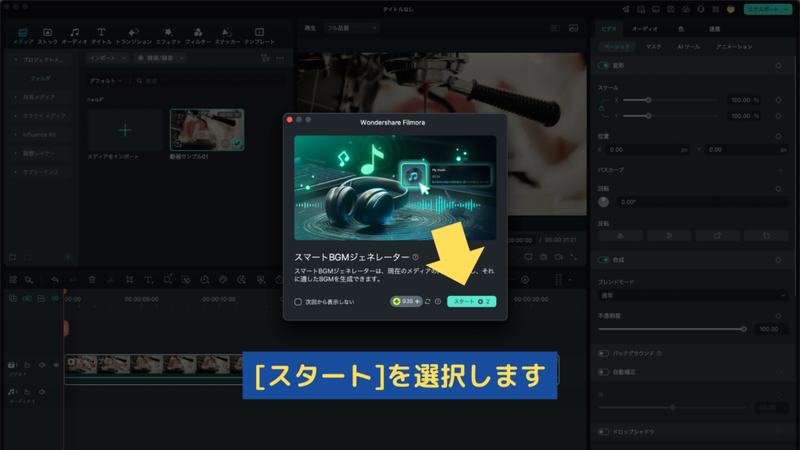
Task: Refresh credits with the circular arrow icon
Action: click(428, 302)
